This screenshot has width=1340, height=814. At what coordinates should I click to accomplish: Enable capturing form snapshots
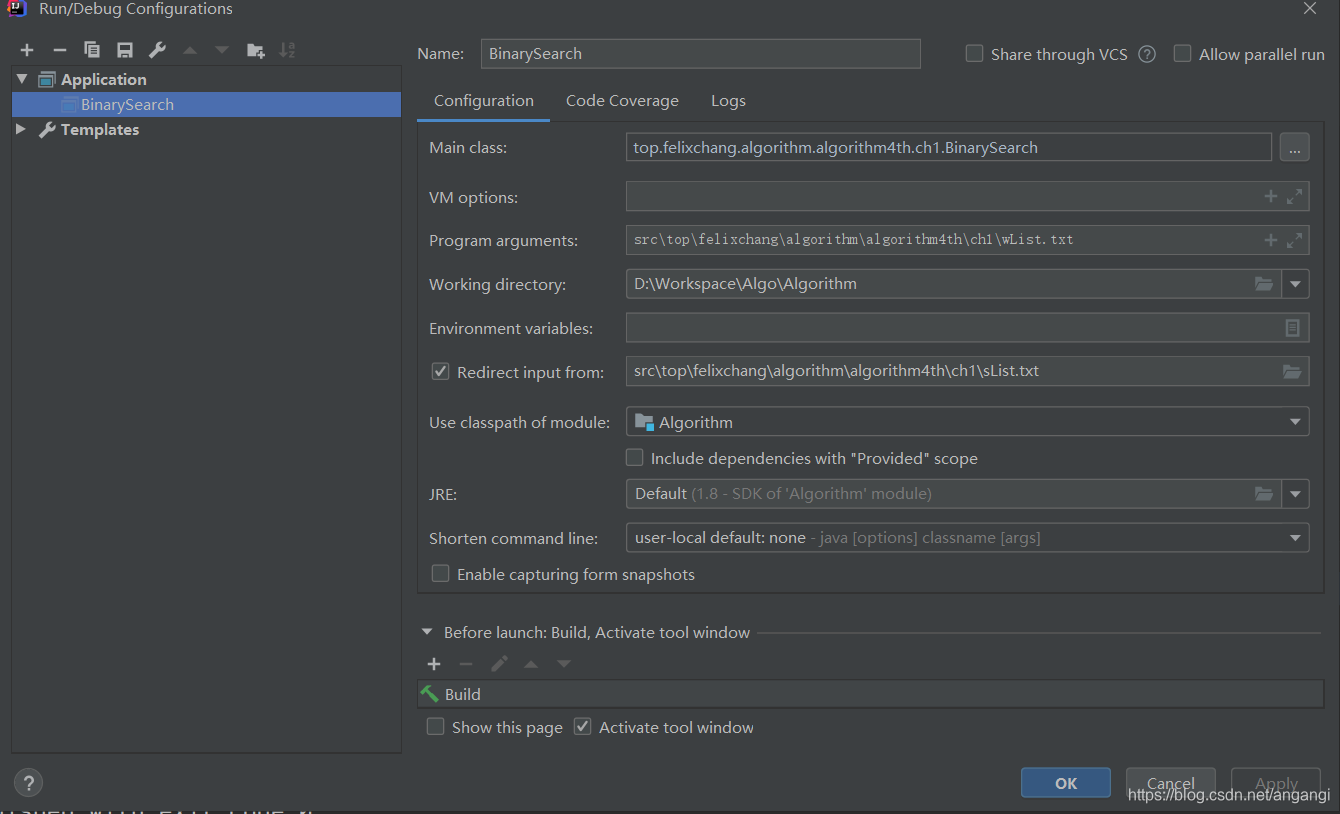click(440, 574)
